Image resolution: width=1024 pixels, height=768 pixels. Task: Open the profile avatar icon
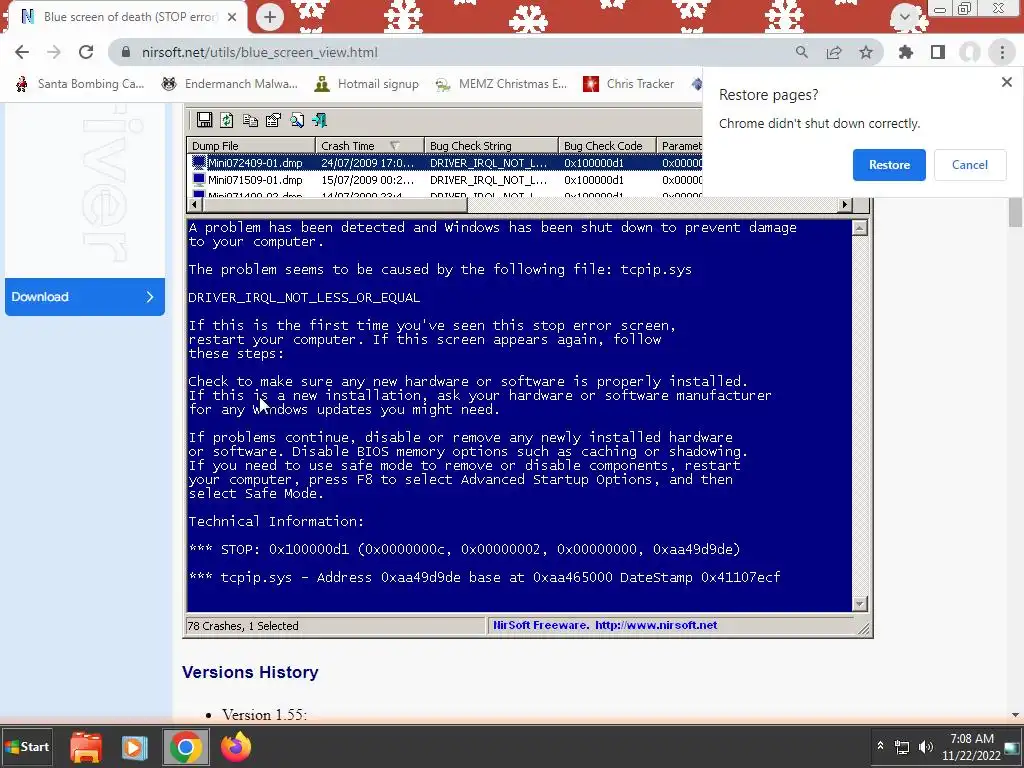[x=970, y=52]
